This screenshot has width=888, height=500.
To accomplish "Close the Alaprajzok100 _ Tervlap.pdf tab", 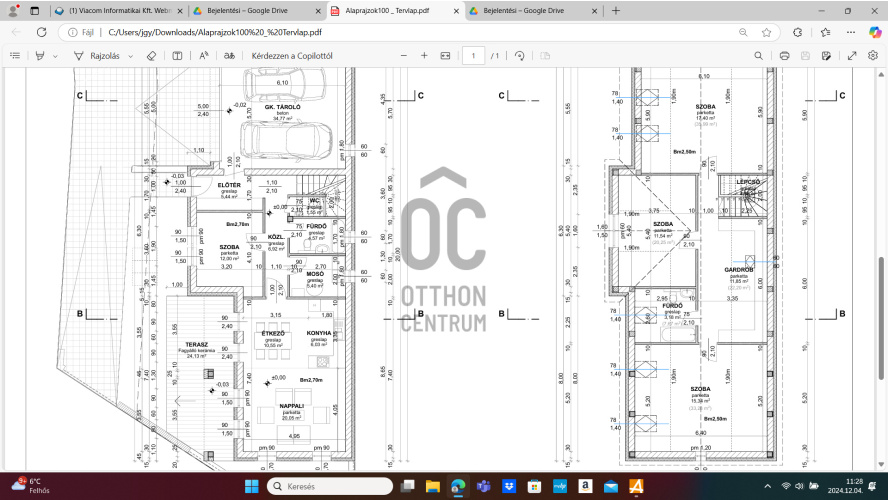I will 456,11.
